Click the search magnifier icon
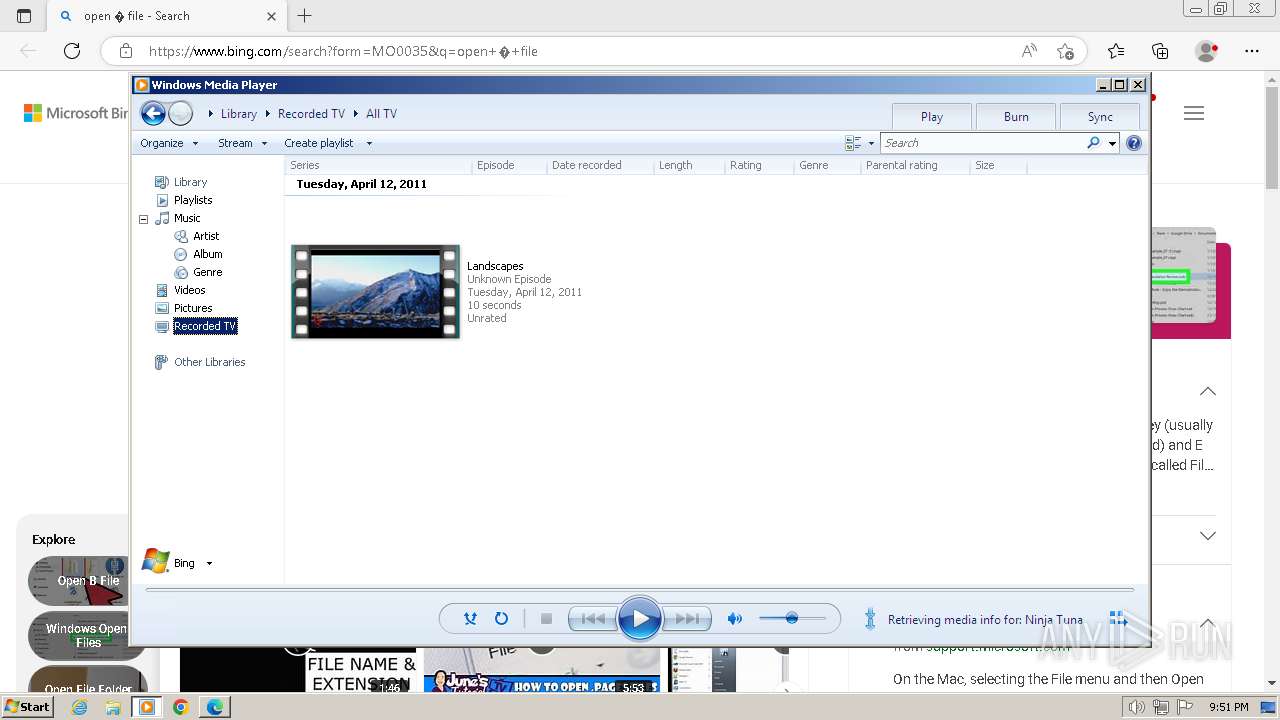 pyautogui.click(x=1093, y=143)
